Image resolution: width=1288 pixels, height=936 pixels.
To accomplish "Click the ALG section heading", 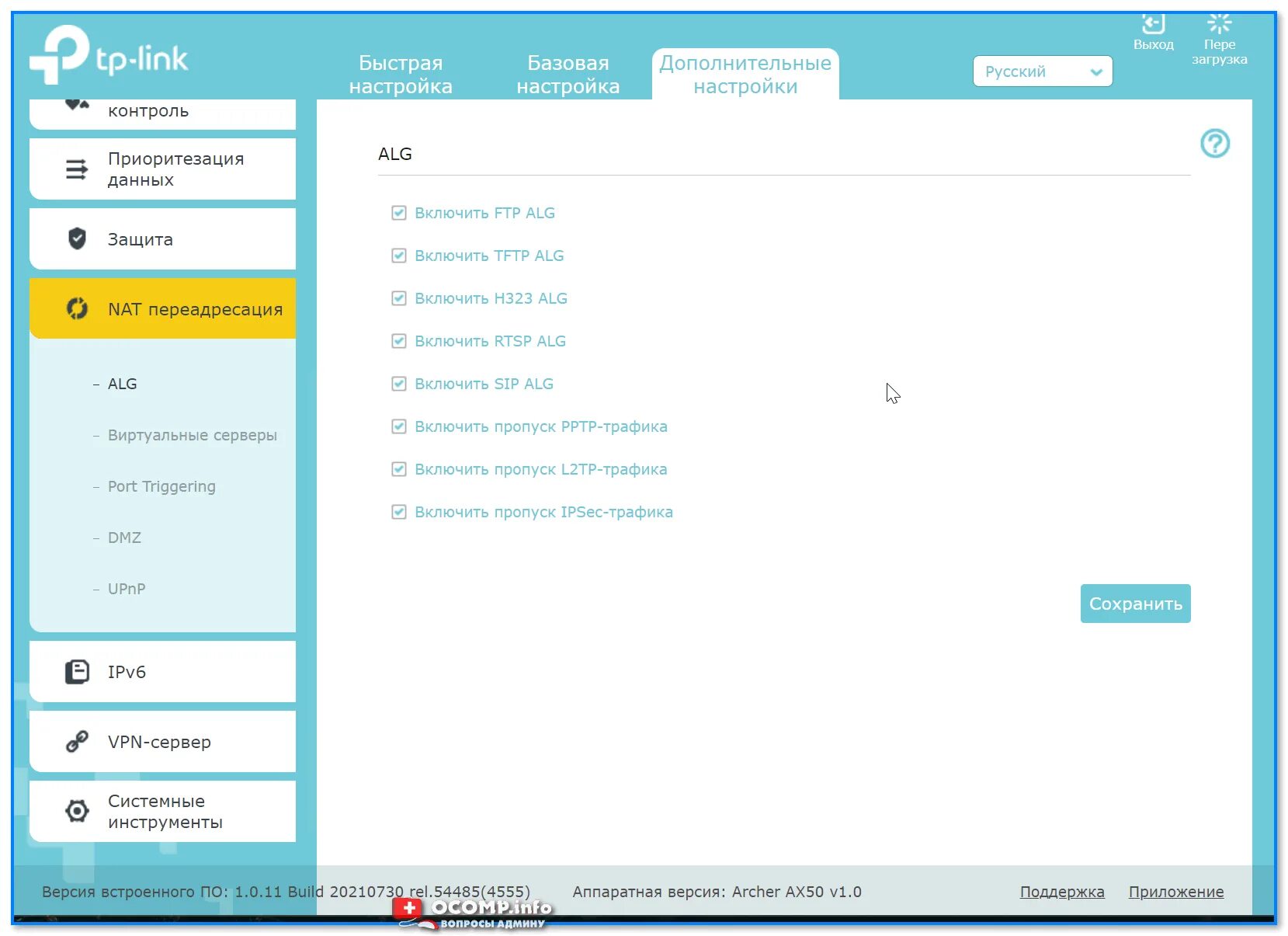I will tap(394, 154).
